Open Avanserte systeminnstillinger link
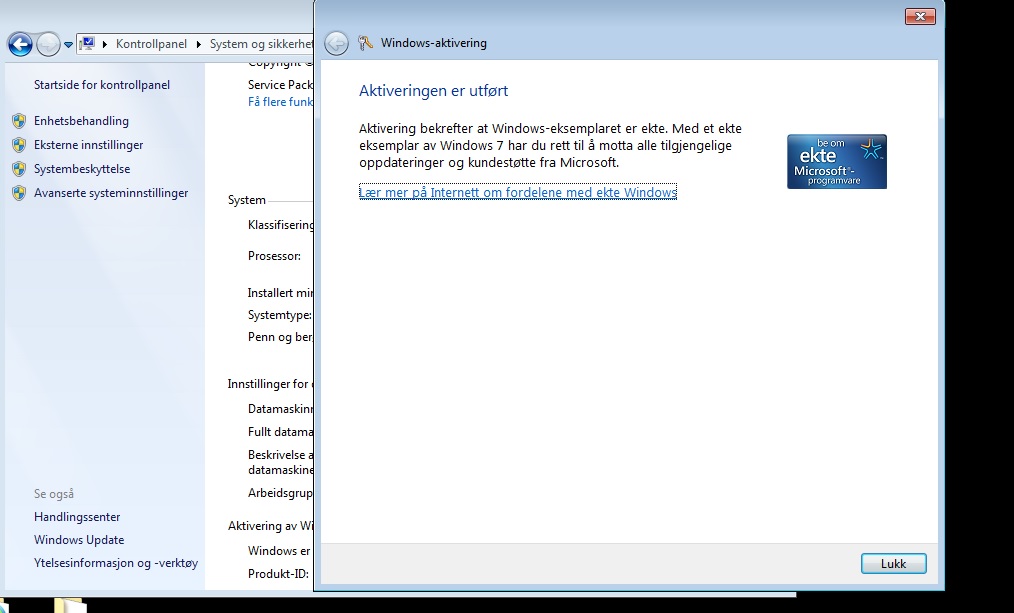The height and width of the screenshot is (613, 1014). pos(111,193)
